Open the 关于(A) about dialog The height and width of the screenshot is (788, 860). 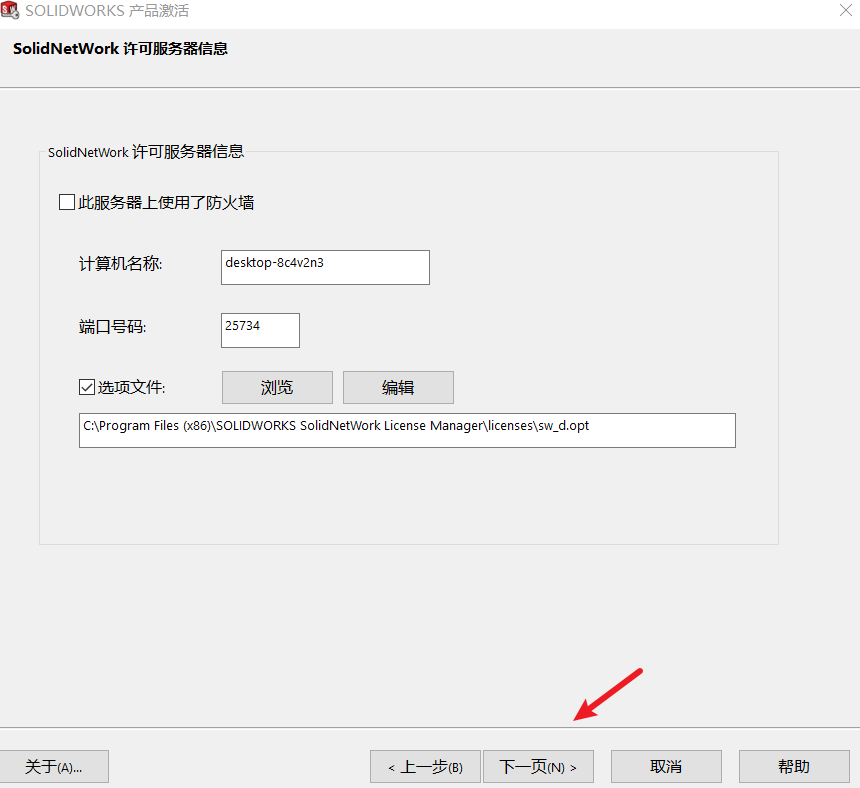(x=55, y=766)
